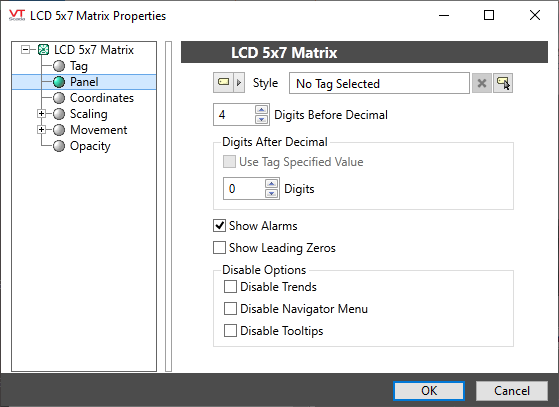Clear the selected style tag with X icon
Image resolution: width=559 pixels, height=407 pixels.
(x=482, y=83)
